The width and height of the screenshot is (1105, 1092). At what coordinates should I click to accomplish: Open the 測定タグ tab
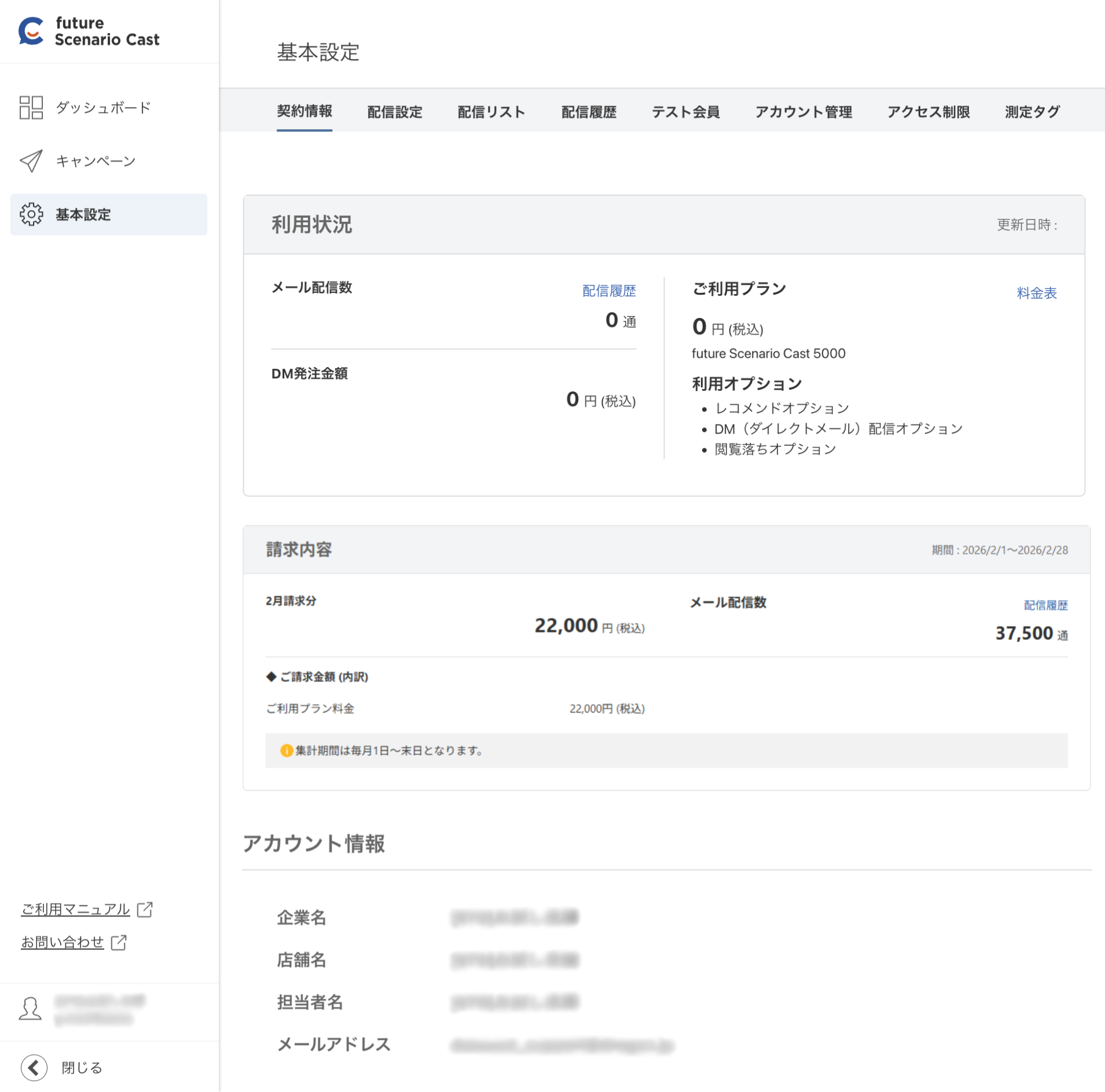click(1031, 112)
